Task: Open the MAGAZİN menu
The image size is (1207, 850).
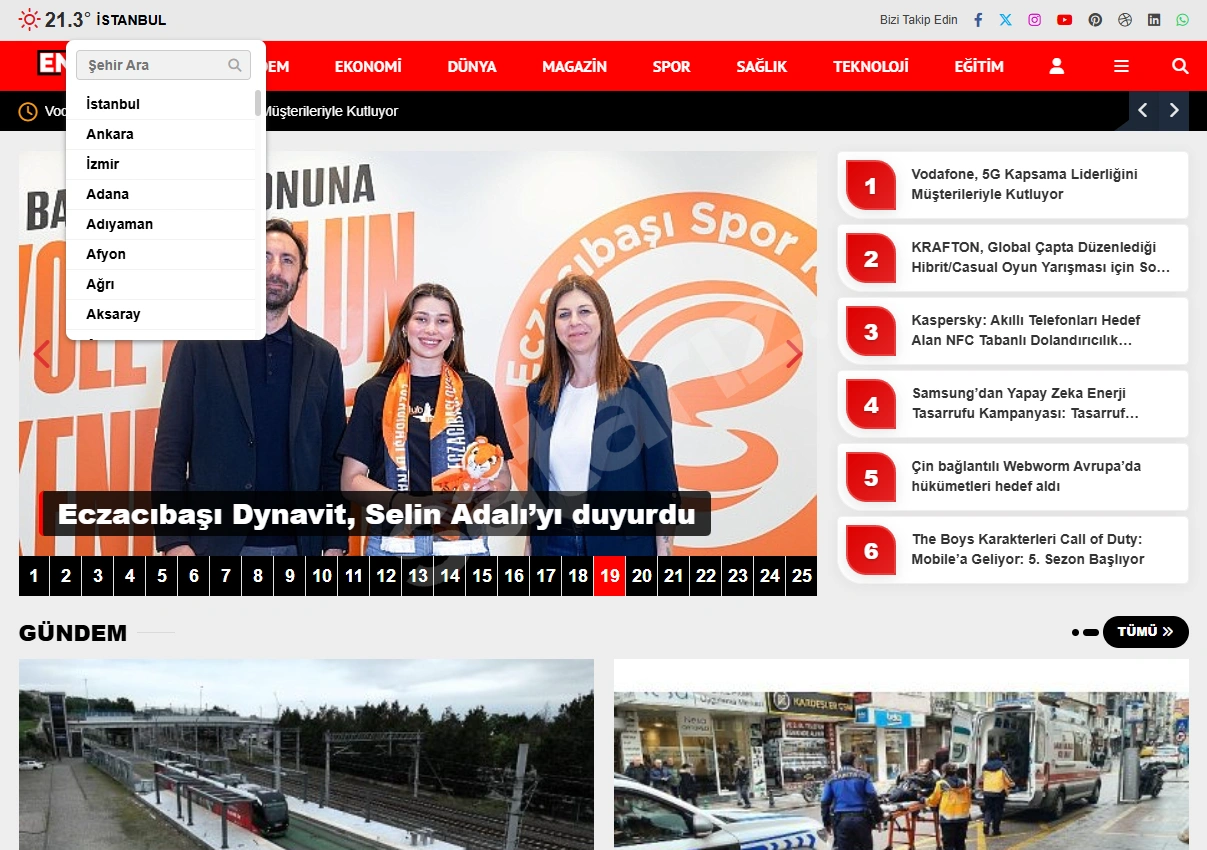Action: 574,66
